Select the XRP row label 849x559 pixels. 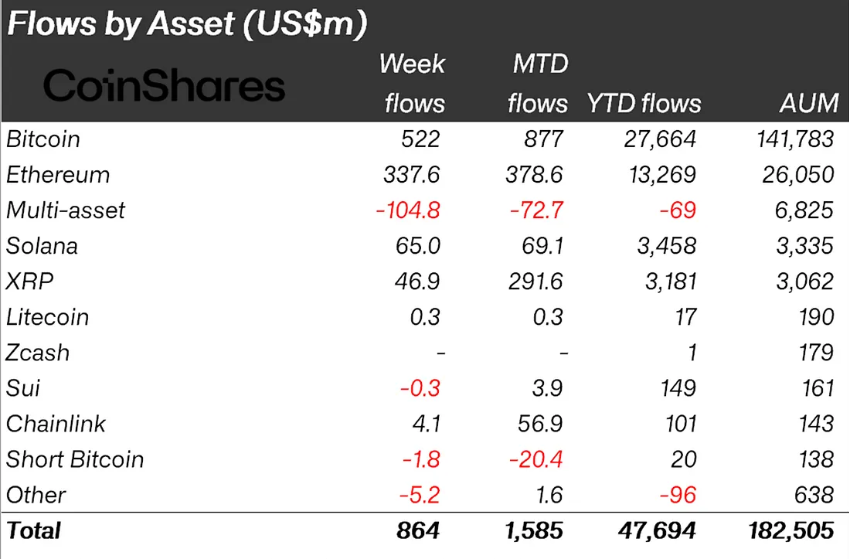click(29, 281)
